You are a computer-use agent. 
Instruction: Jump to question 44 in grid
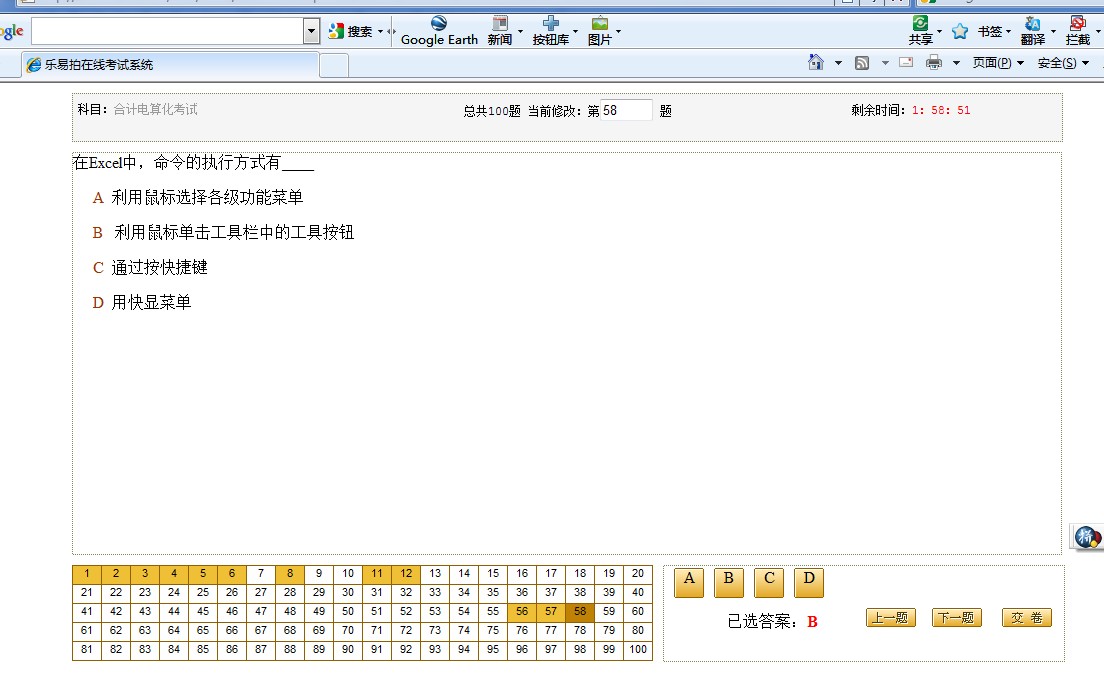pyautogui.click(x=174, y=612)
